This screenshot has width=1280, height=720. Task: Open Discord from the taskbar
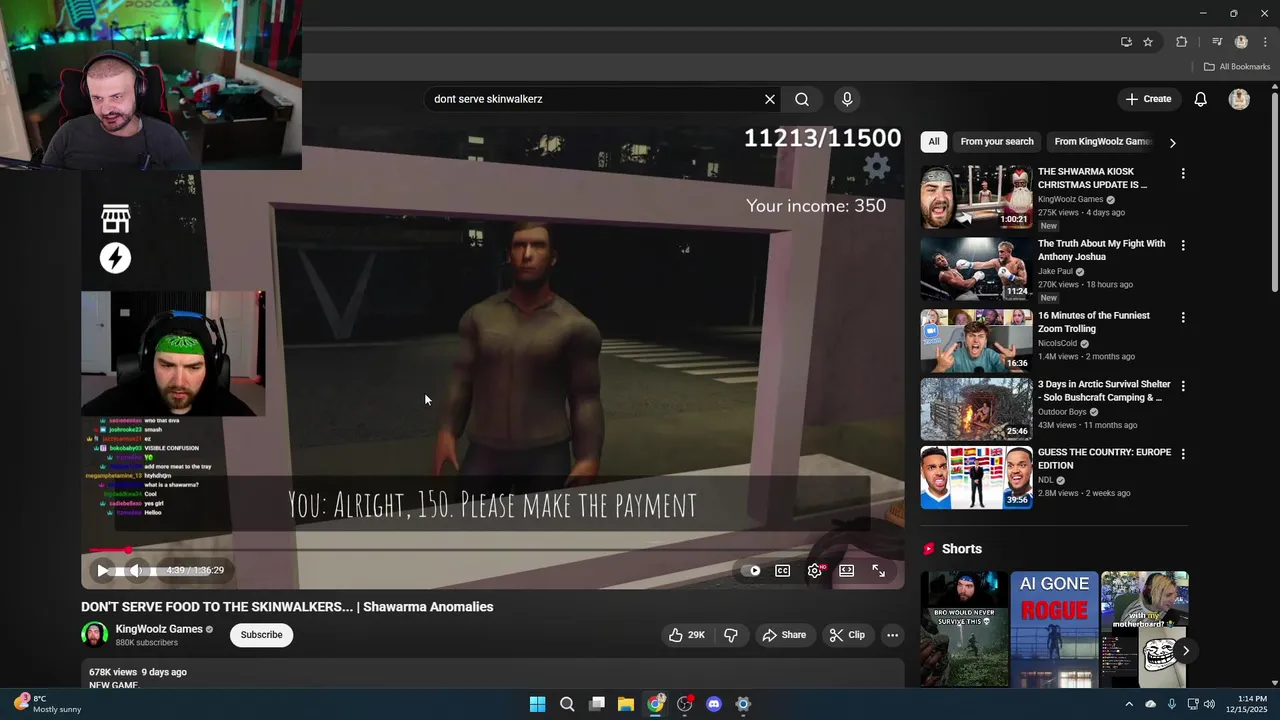click(x=713, y=704)
